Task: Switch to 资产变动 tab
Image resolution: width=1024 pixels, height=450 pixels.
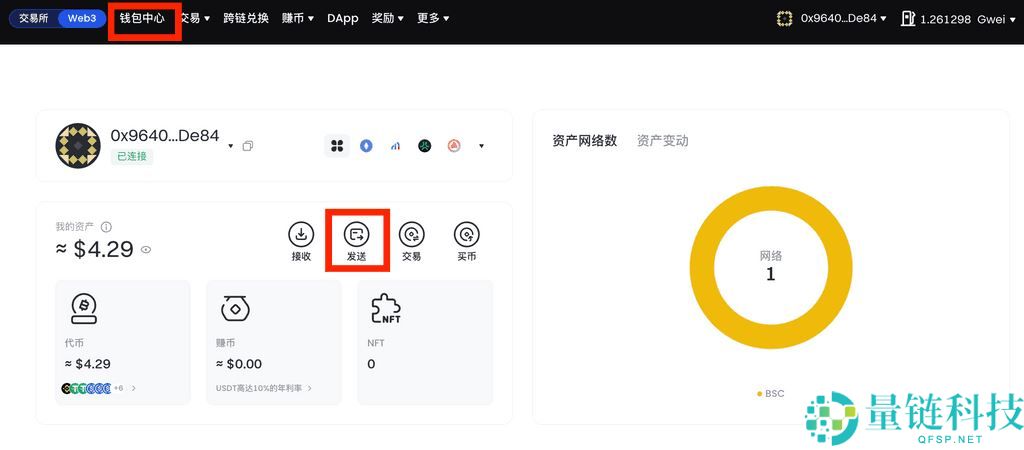Action: pyautogui.click(x=662, y=140)
